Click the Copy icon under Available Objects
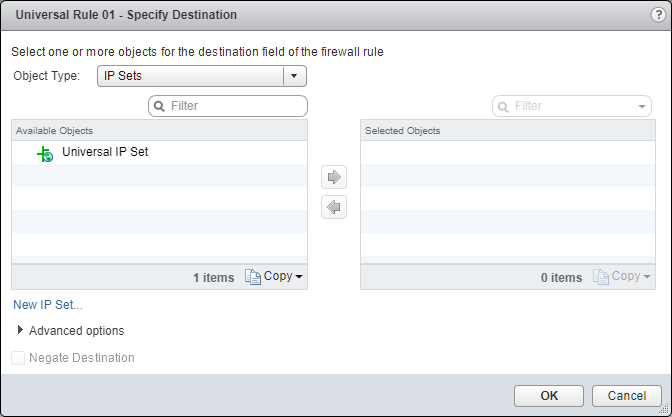Image resolution: width=672 pixels, height=417 pixels. 253,277
